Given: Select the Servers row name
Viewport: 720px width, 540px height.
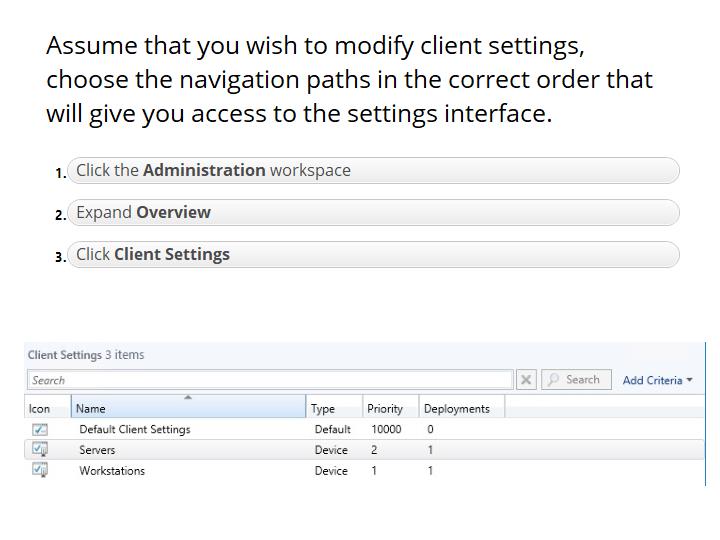Looking at the screenshot, I should (x=97, y=450).
